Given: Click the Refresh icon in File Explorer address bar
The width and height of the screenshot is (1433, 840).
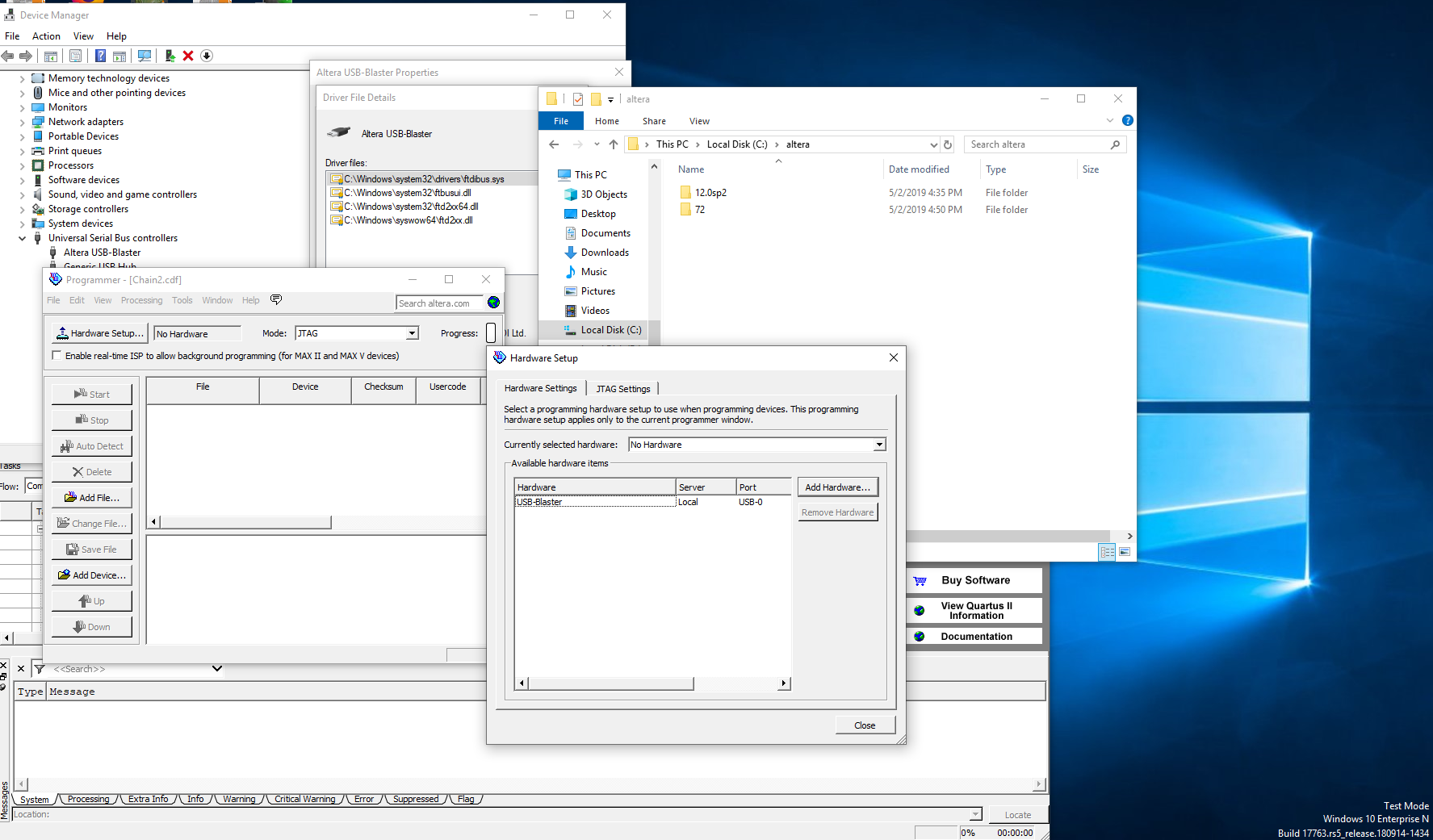Looking at the screenshot, I should (x=948, y=144).
